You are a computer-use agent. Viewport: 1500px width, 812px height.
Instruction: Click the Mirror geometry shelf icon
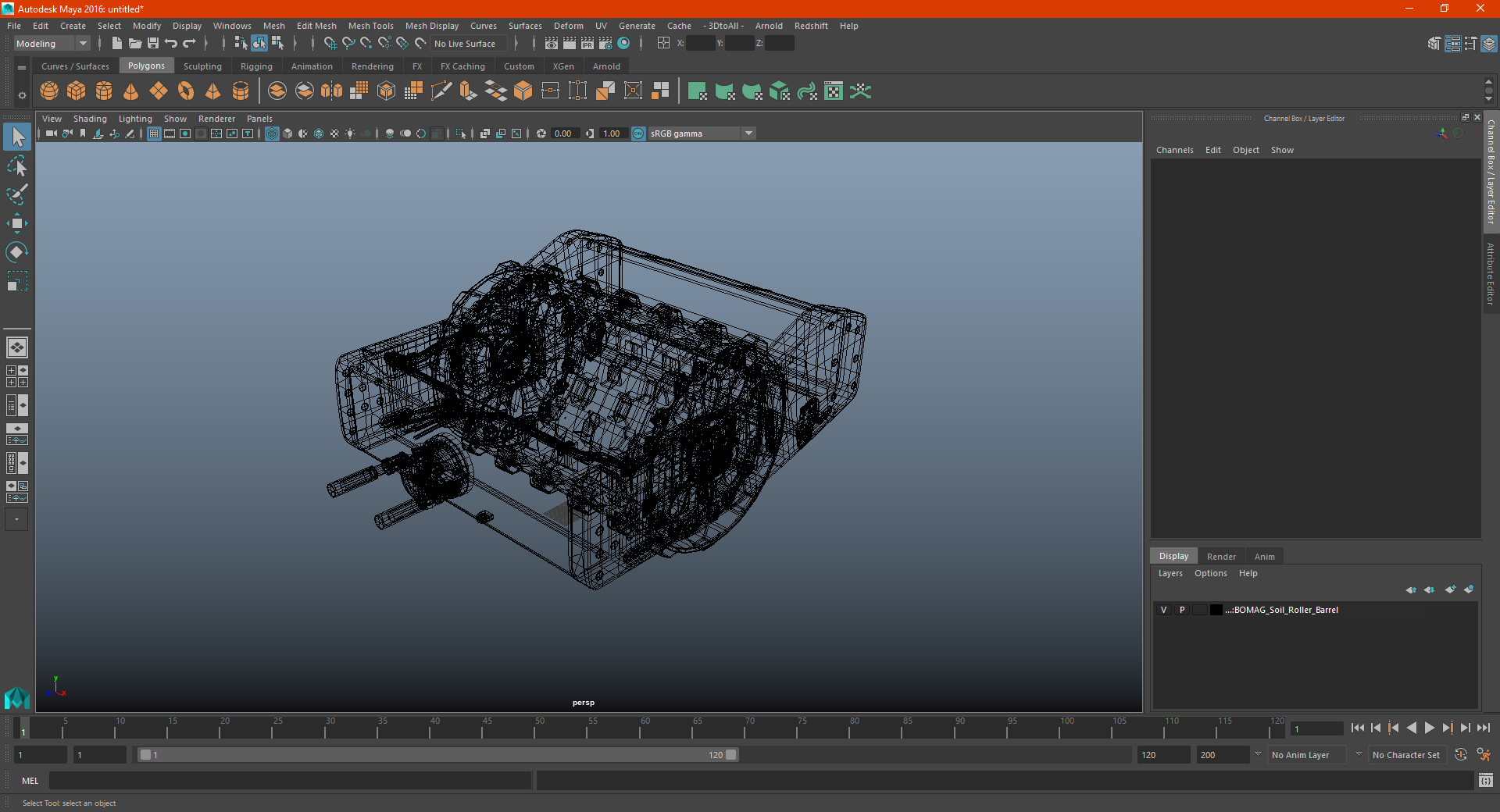point(331,91)
